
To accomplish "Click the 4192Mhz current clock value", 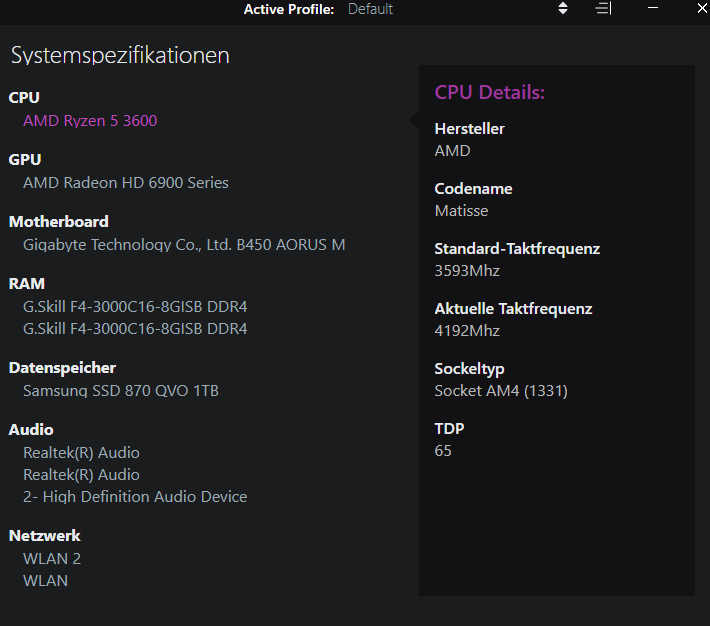I will [x=467, y=331].
